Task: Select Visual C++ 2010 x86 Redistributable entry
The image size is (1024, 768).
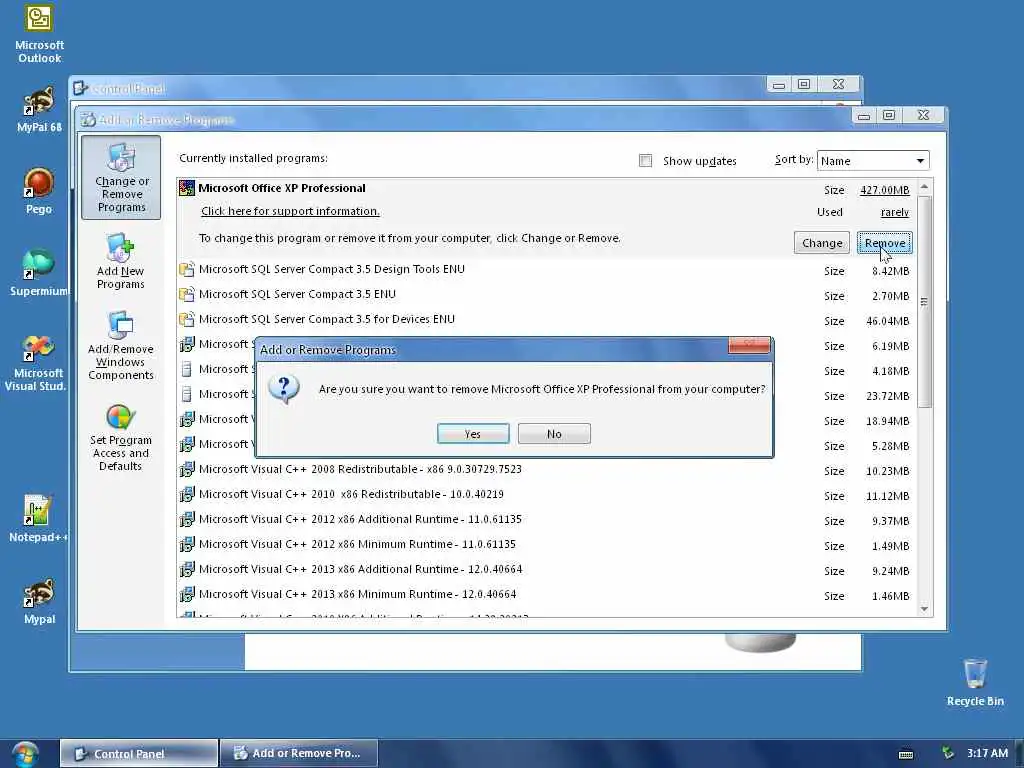Action: point(546,494)
